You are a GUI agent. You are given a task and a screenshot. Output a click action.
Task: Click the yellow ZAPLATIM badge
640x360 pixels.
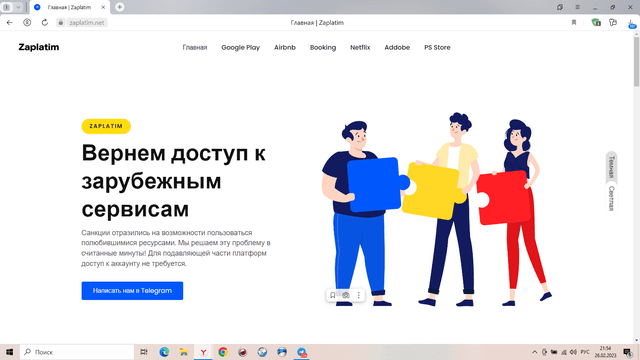106,126
